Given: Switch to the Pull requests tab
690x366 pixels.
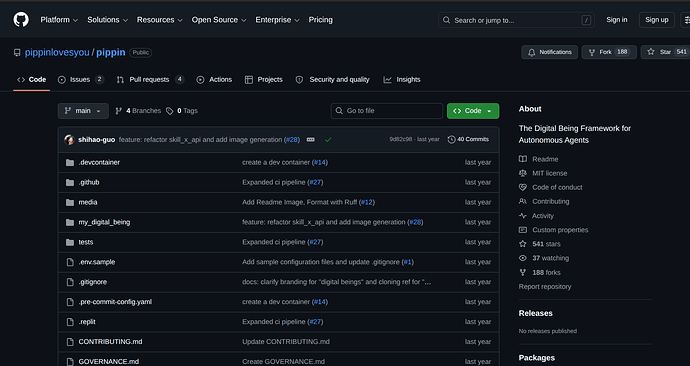Looking at the screenshot, I should 150,80.
